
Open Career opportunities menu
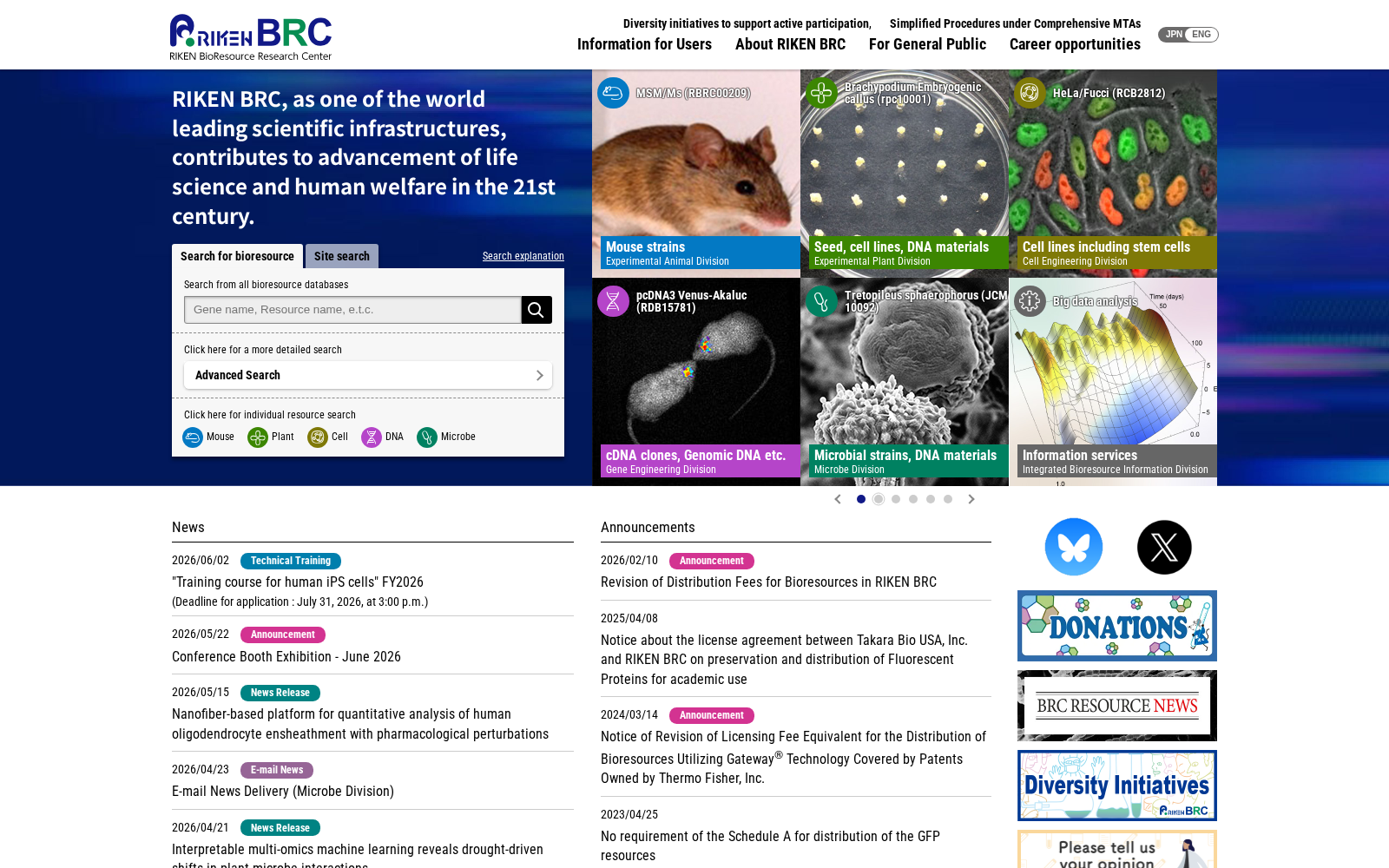point(1075,44)
